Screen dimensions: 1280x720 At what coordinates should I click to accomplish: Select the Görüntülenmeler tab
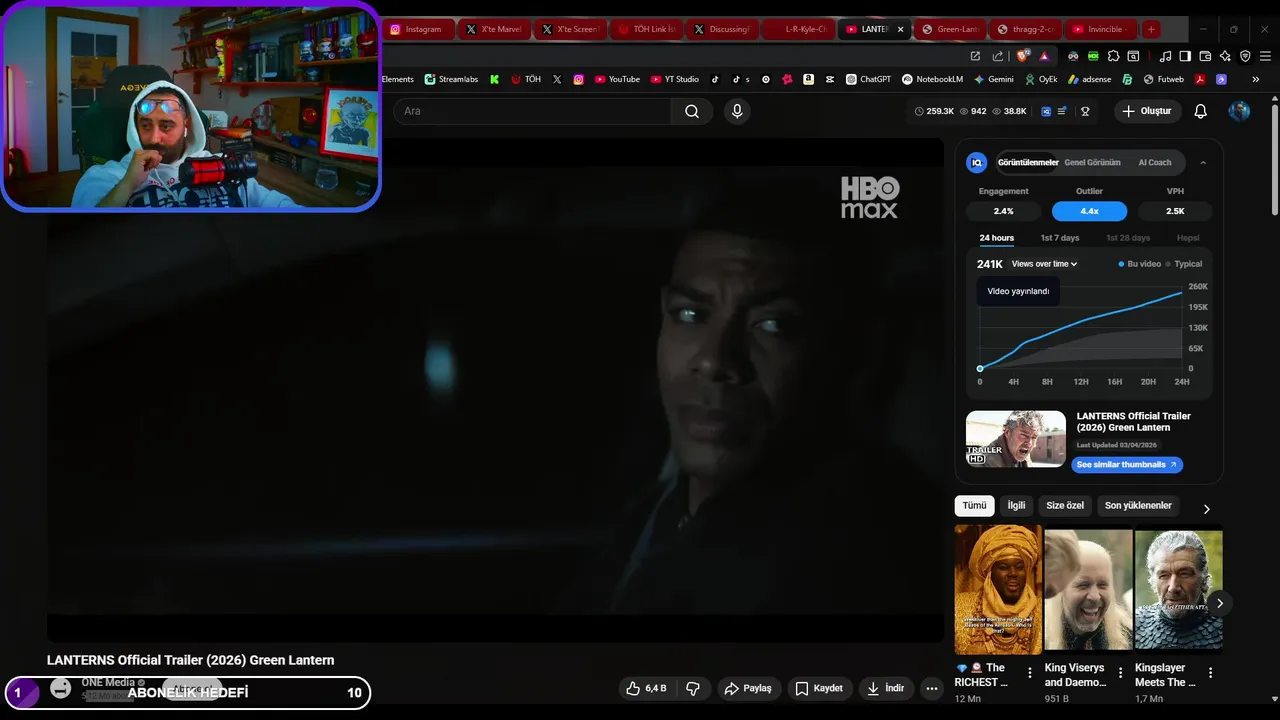(1028, 162)
